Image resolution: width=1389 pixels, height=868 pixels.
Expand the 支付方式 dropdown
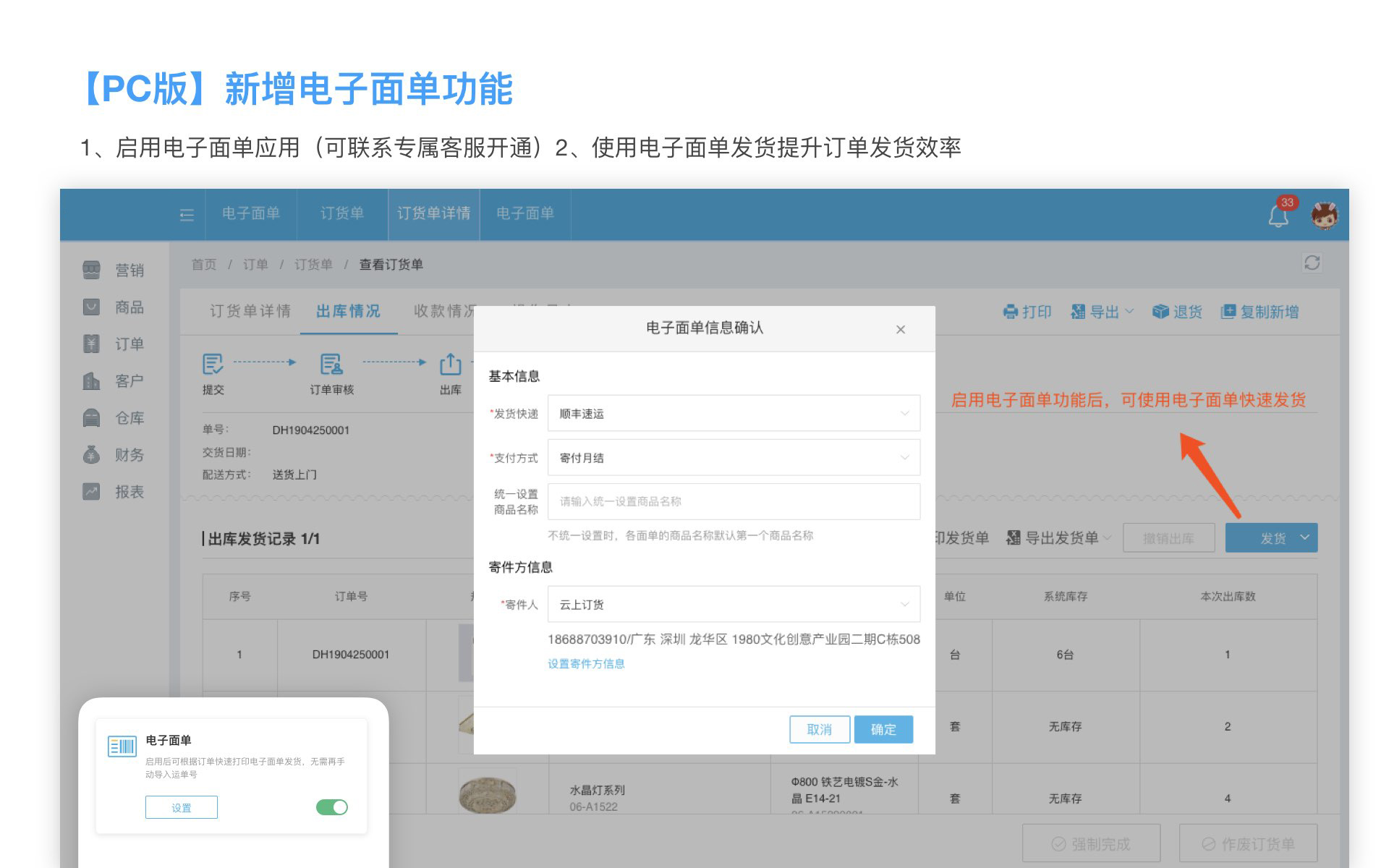pos(734,458)
